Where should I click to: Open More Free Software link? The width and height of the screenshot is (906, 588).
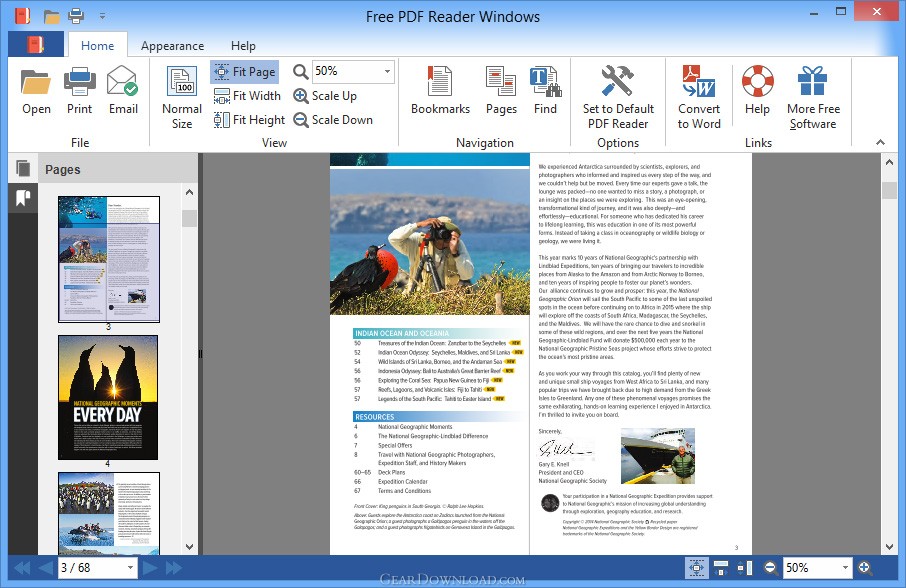pyautogui.click(x=813, y=98)
